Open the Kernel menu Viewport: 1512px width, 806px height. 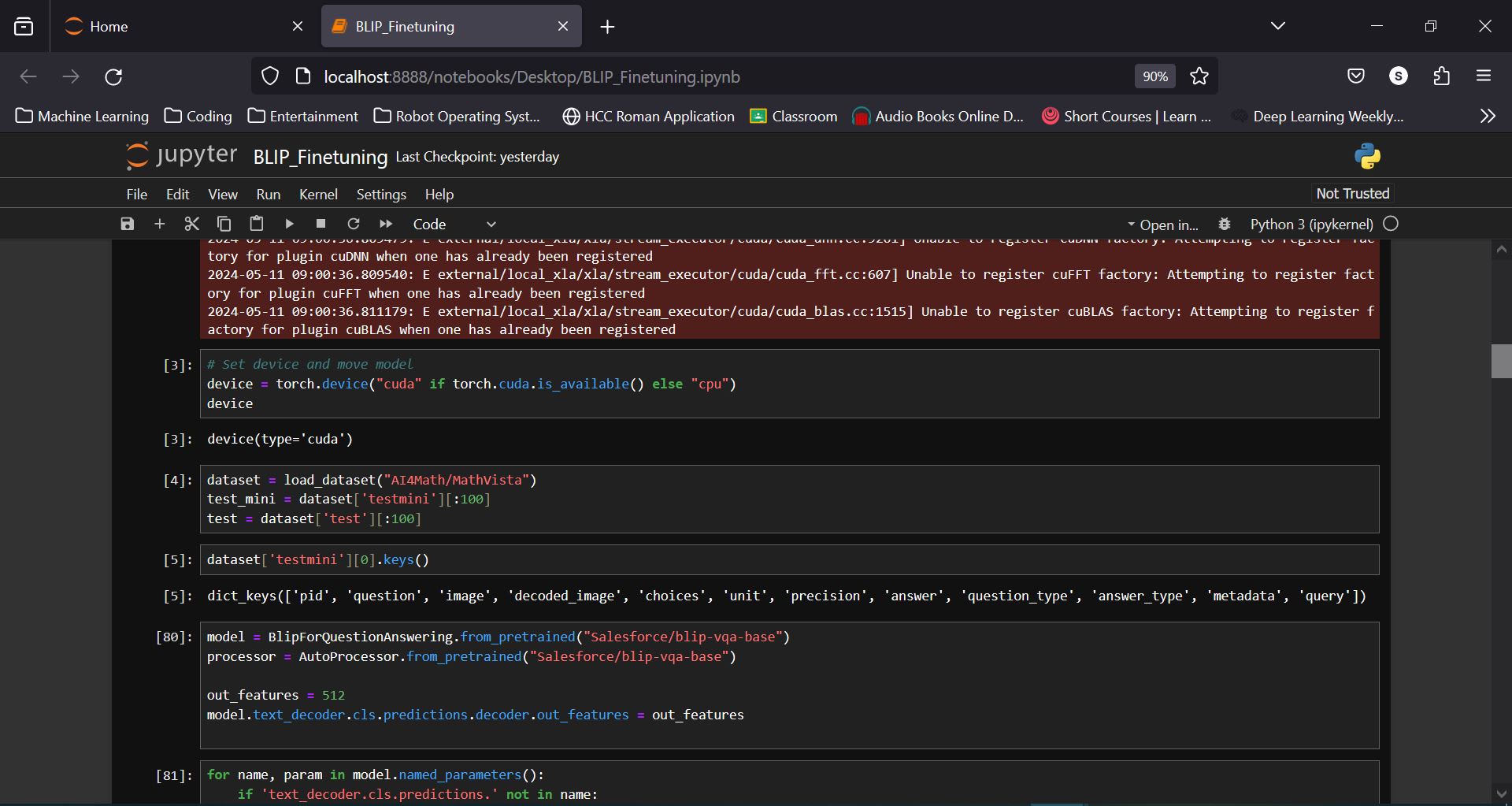[318, 194]
